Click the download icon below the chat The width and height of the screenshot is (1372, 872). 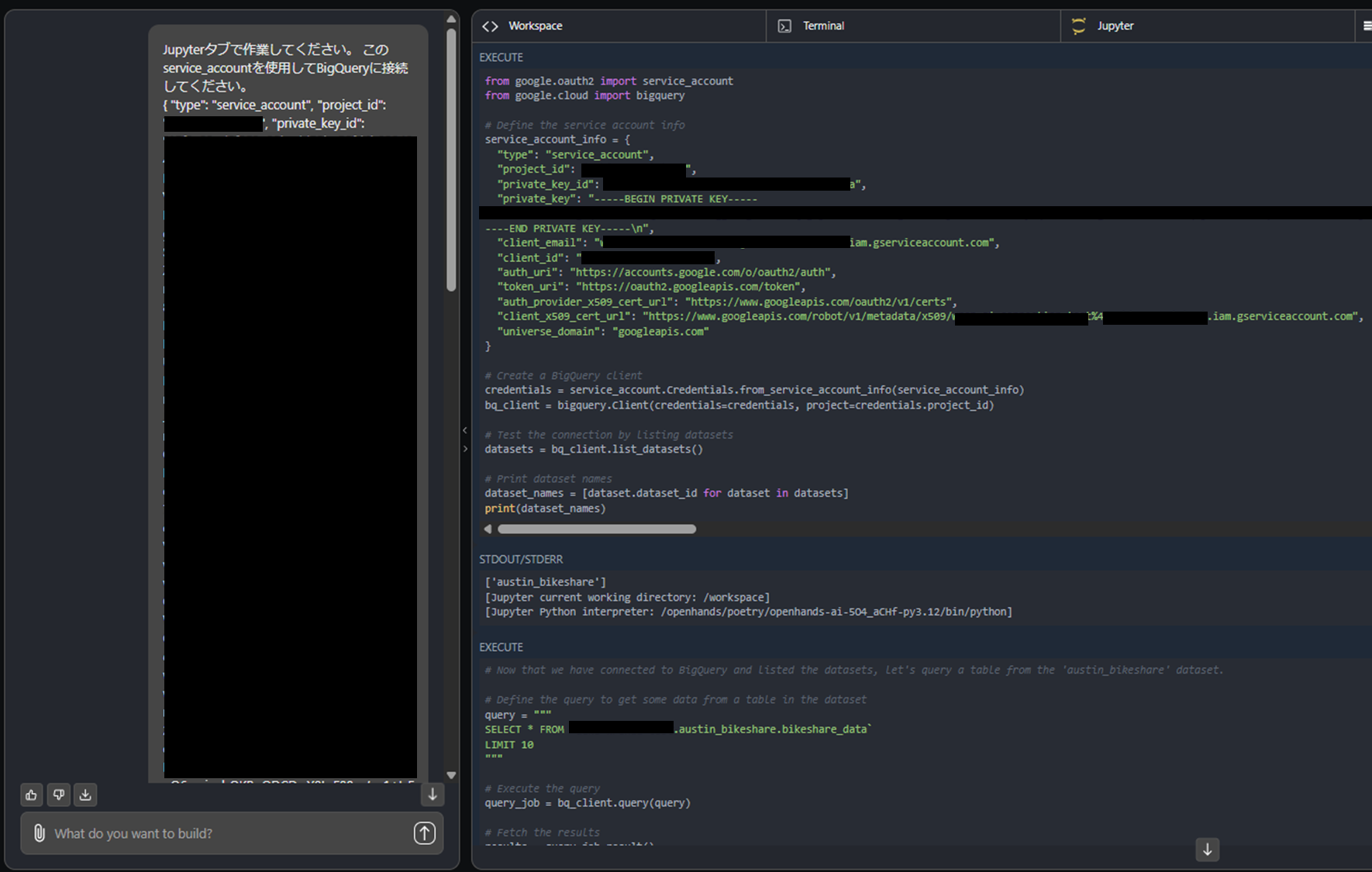85,794
